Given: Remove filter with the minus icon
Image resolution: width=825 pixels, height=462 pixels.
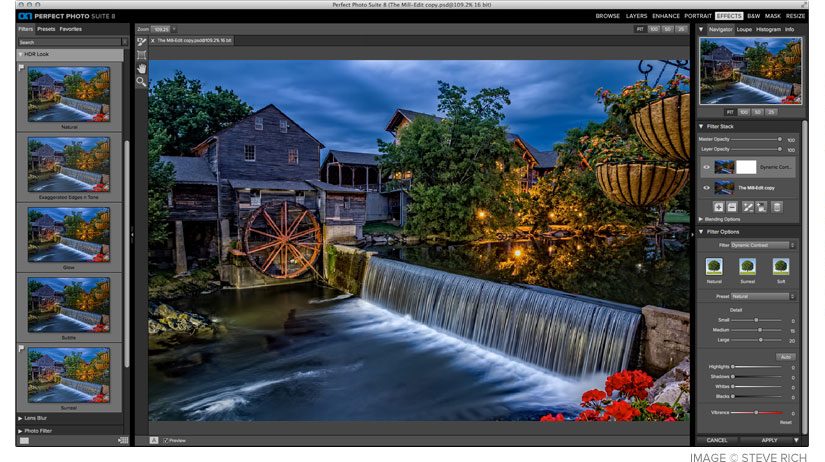Looking at the screenshot, I should pos(732,207).
